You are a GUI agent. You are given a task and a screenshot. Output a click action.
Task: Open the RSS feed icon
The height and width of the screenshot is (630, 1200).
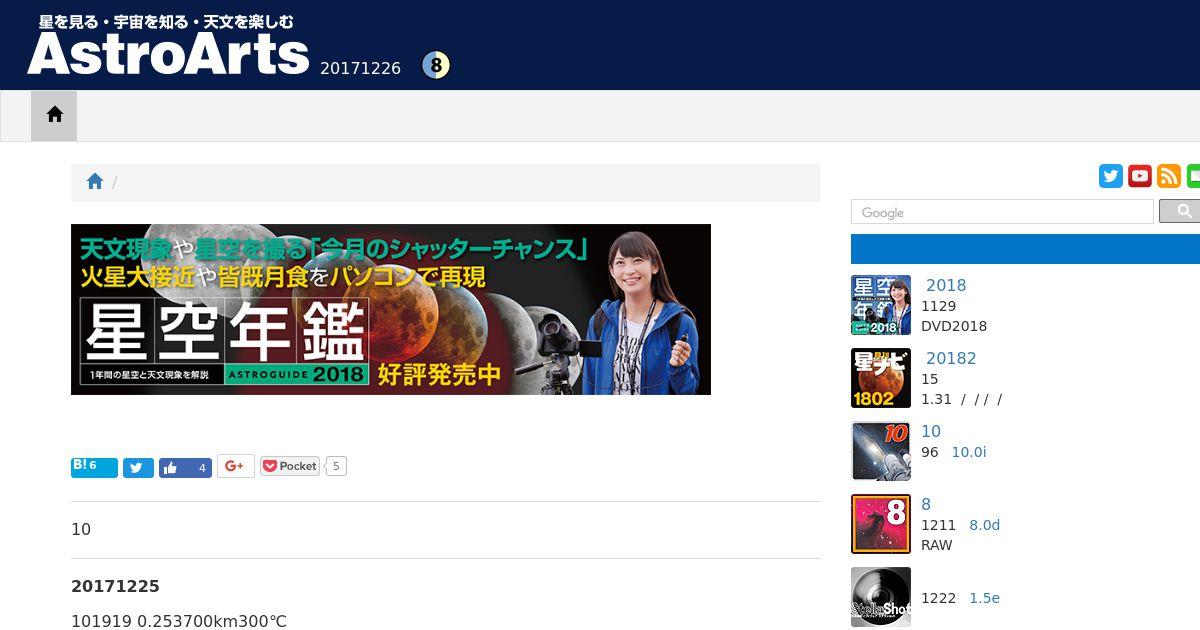pos(1169,176)
